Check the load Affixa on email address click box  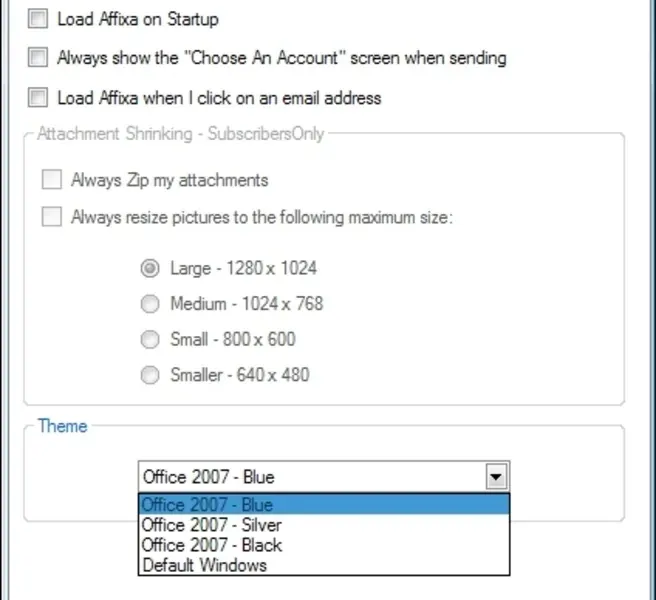pyautogui.click(x=38, y=97)
